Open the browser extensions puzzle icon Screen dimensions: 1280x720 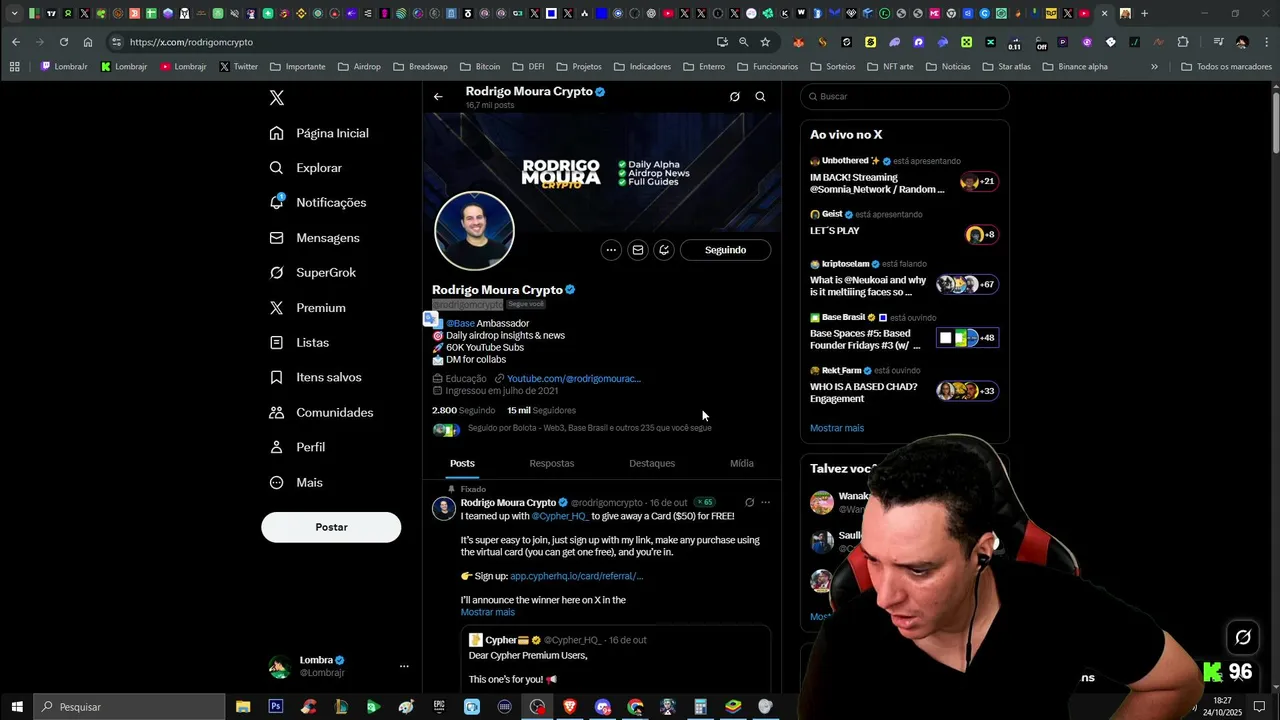(1183, 42)
